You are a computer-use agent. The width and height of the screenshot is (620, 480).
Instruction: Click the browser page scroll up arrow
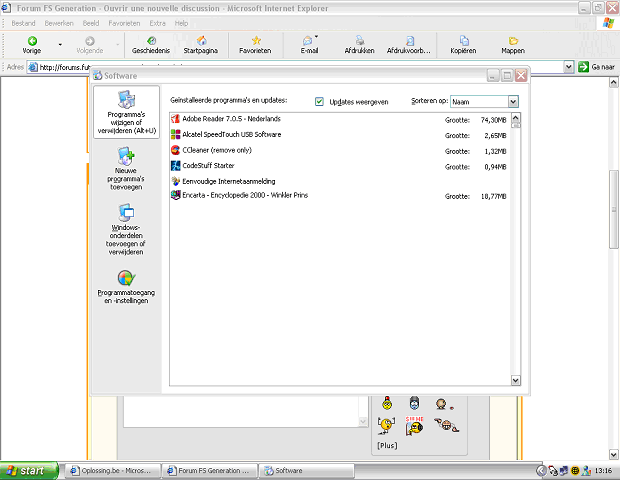pyautogui.click(x=613, y=82)
